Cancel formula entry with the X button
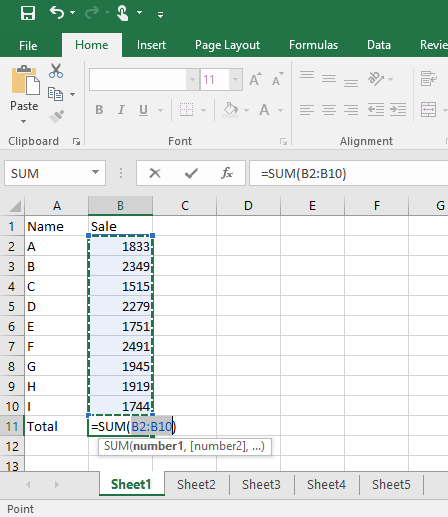 tap(155, 173)
